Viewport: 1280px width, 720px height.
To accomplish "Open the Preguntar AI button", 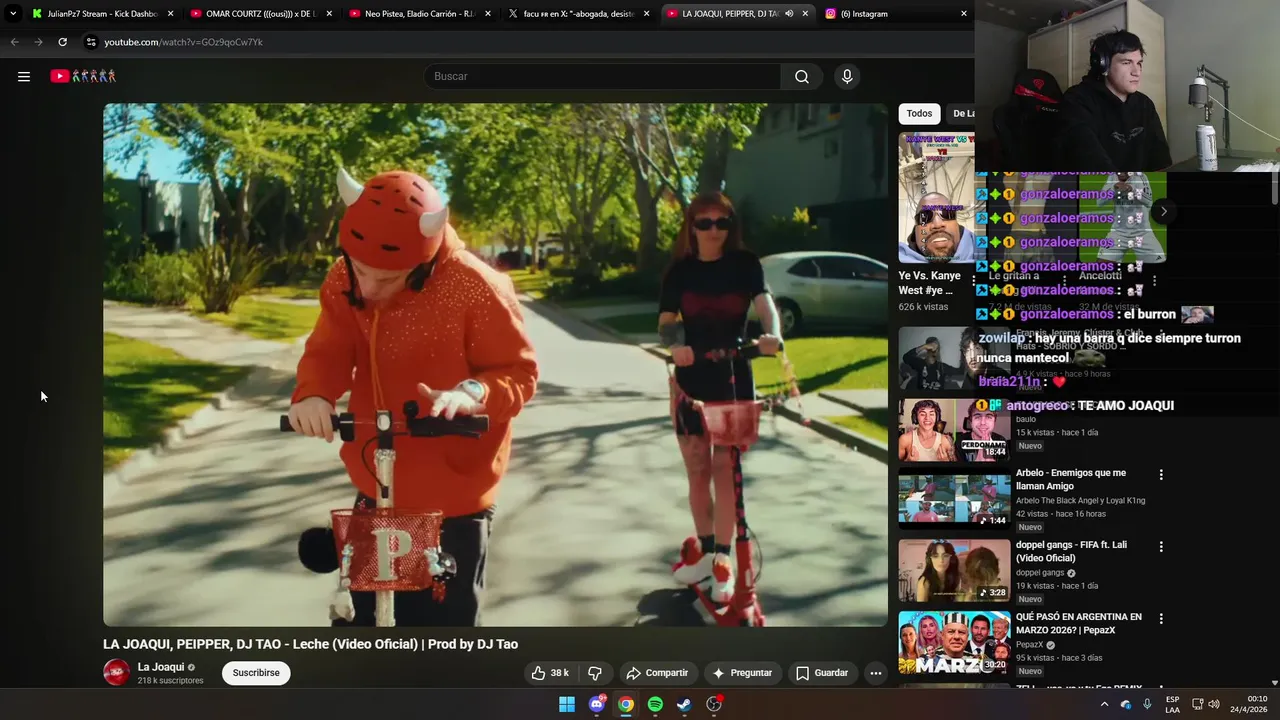I will click(x=742, y=673).
